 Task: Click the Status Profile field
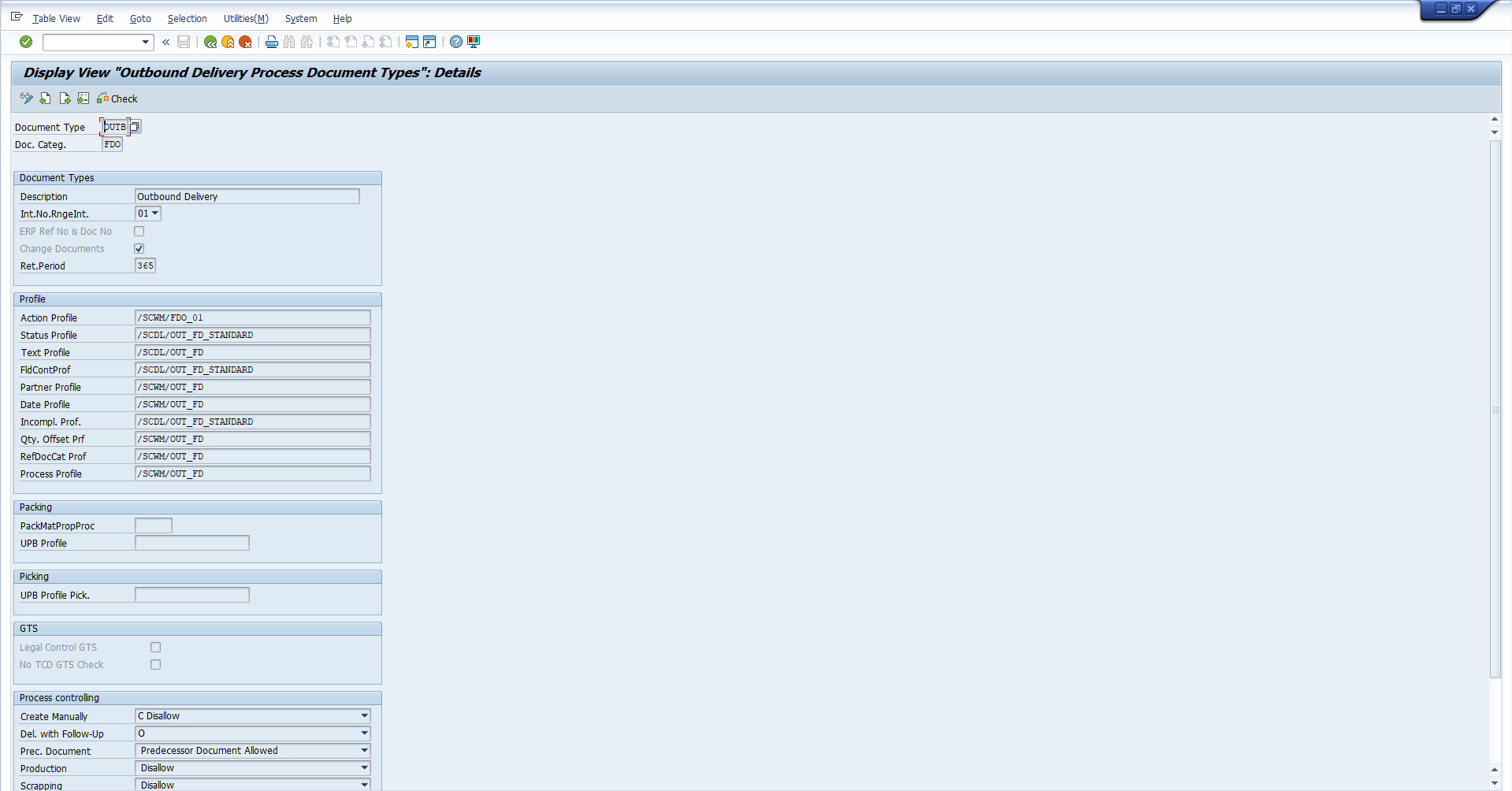[x=253, y=335]
